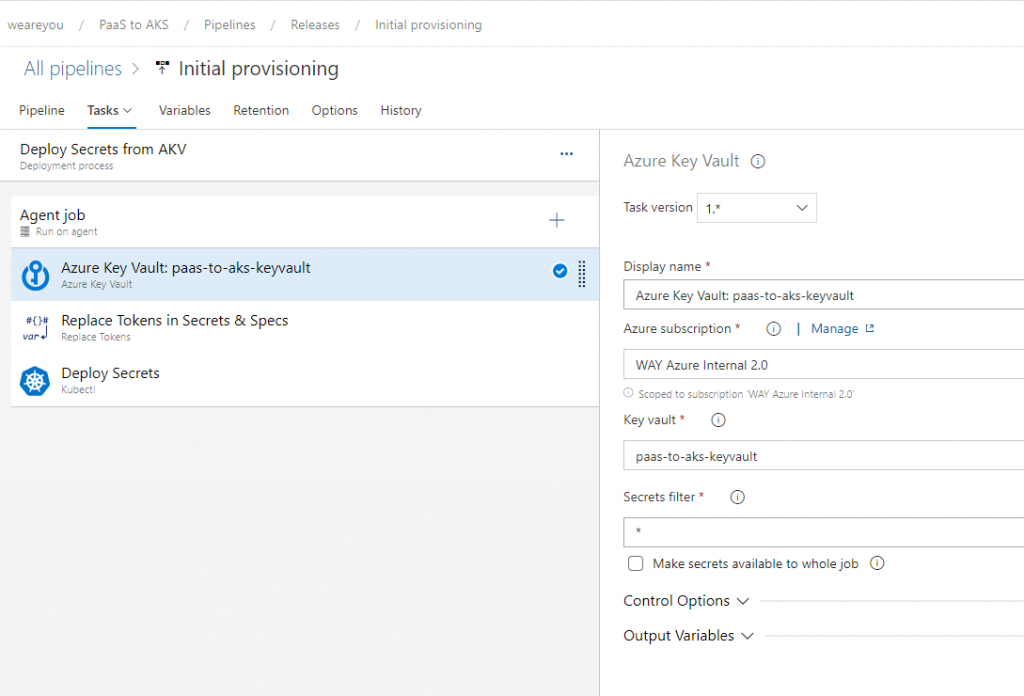The height and width of the screenshot is (696, 1024).
Task: Click the Secrets filter info icon
Action: [x=738, y=497]
